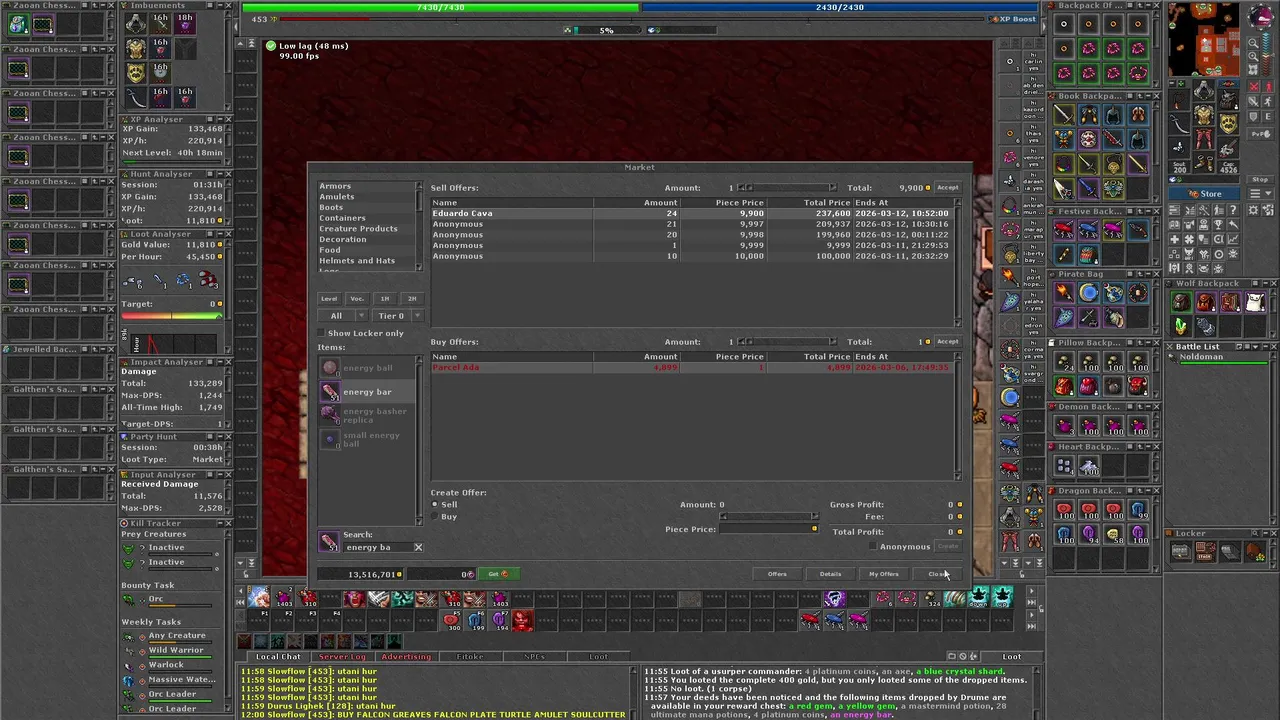Click the Piece Price input field

769,529
